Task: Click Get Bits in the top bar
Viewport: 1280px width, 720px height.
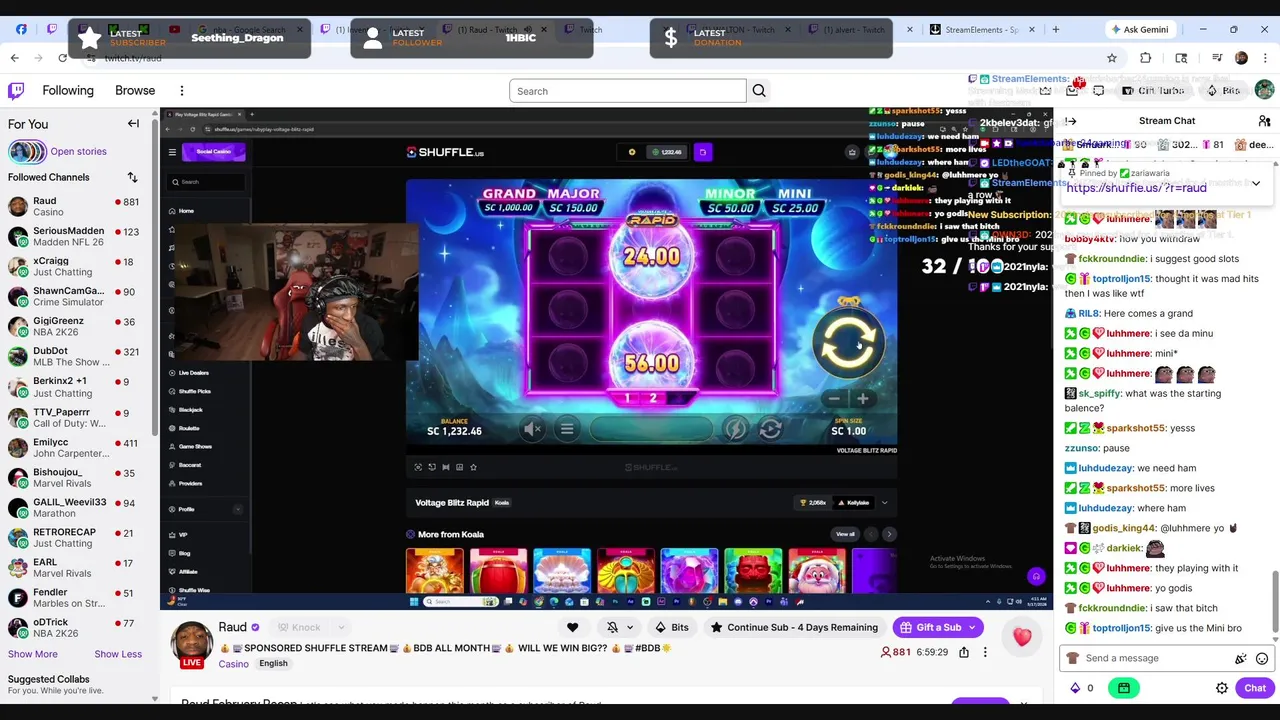Action: pyautogui.click(x=1223, y=91)
